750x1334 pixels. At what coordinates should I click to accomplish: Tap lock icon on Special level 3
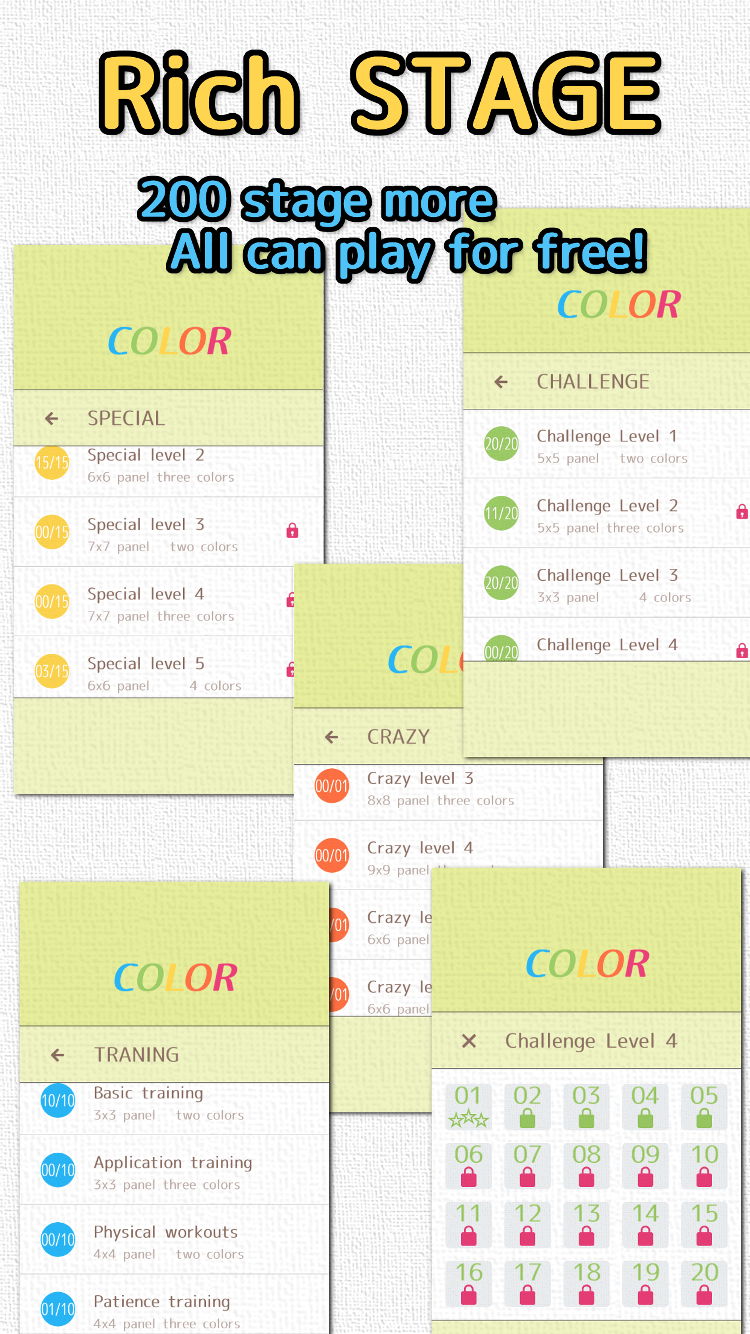click(292, 531)
